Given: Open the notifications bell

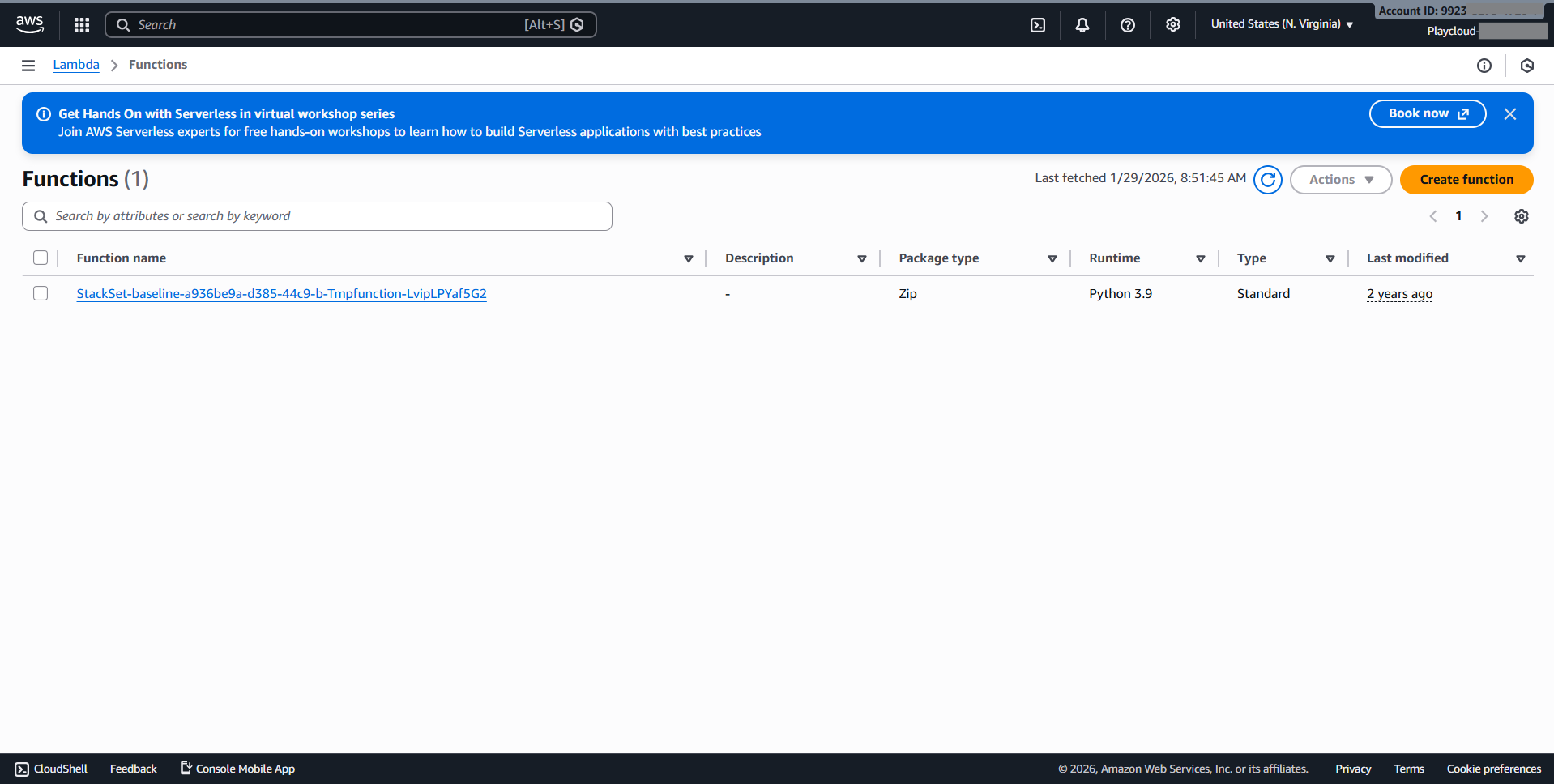Looking at the screenshot, I should [1082, 25].
